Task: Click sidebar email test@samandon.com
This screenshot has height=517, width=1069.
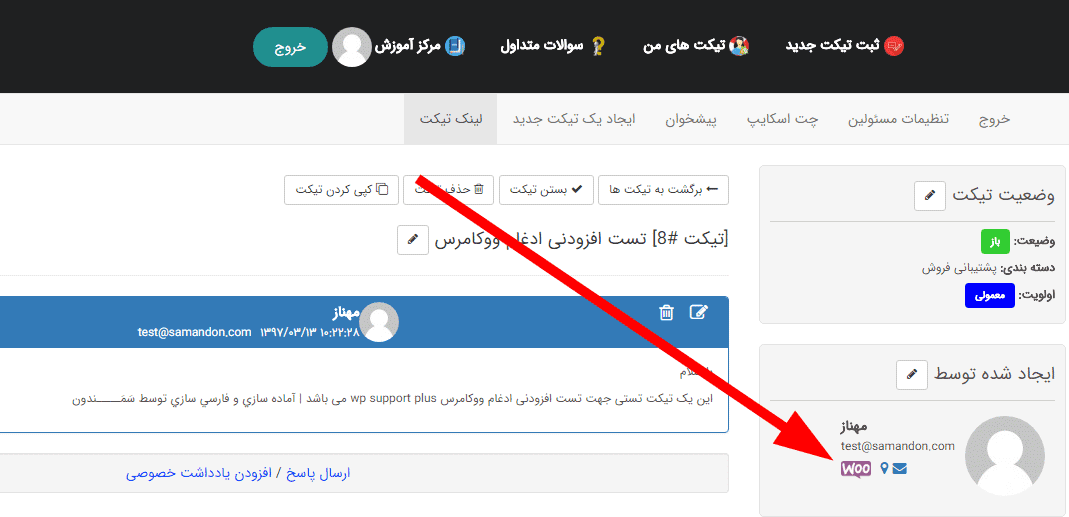Action: click(898, 446)
